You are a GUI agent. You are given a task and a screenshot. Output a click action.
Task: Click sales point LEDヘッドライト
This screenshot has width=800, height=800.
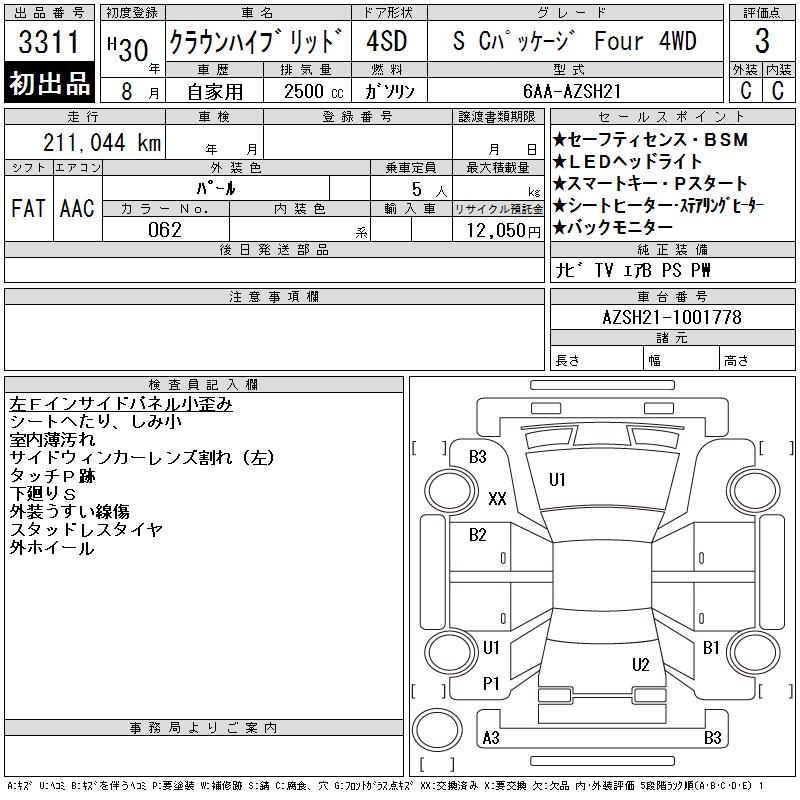point(628,162)
